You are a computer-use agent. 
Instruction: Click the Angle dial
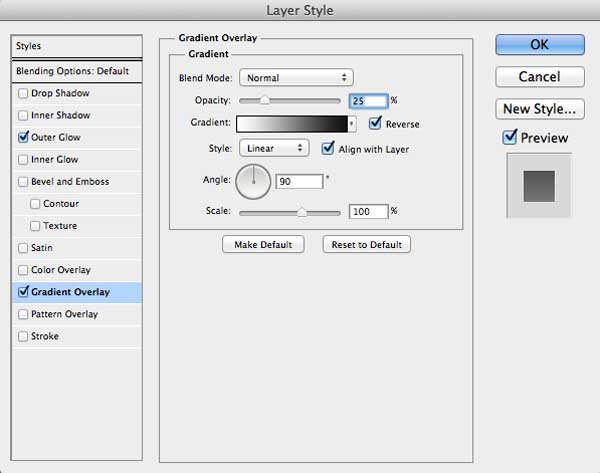pos(253,182)
